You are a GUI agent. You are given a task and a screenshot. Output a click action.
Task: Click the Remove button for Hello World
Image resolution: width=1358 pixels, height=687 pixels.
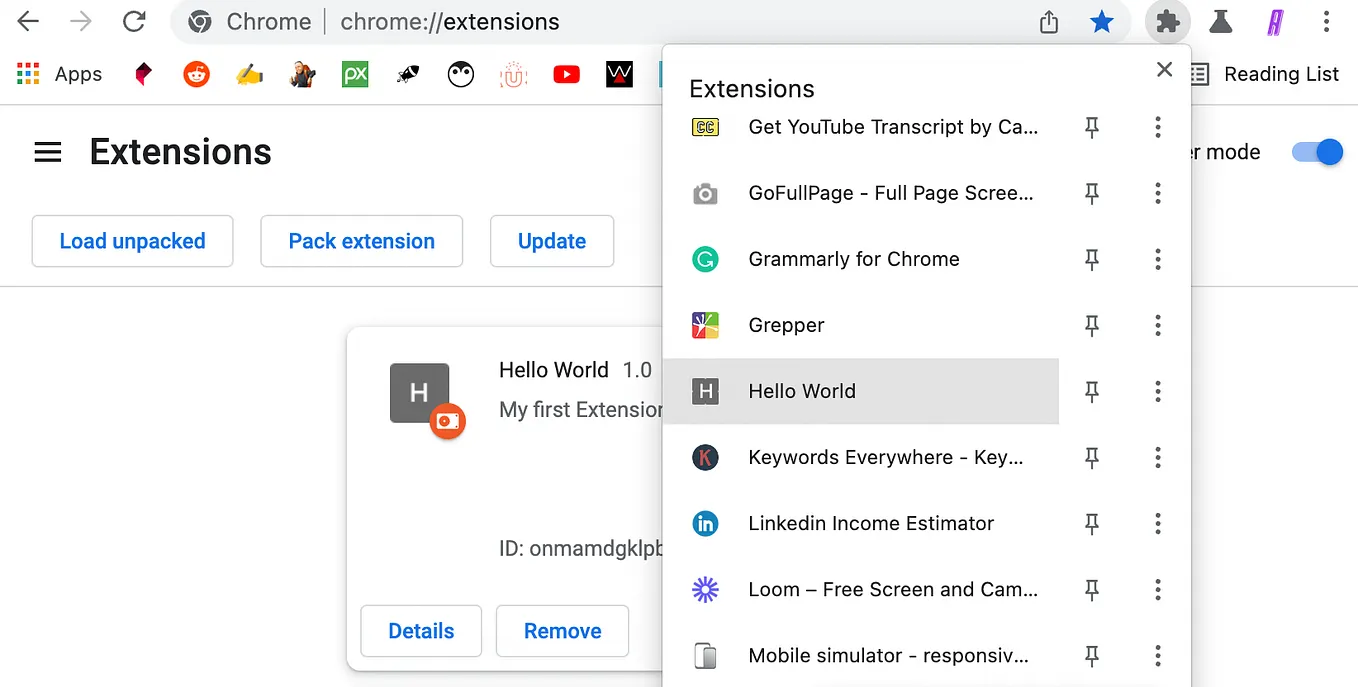click(x=562, y=631)
